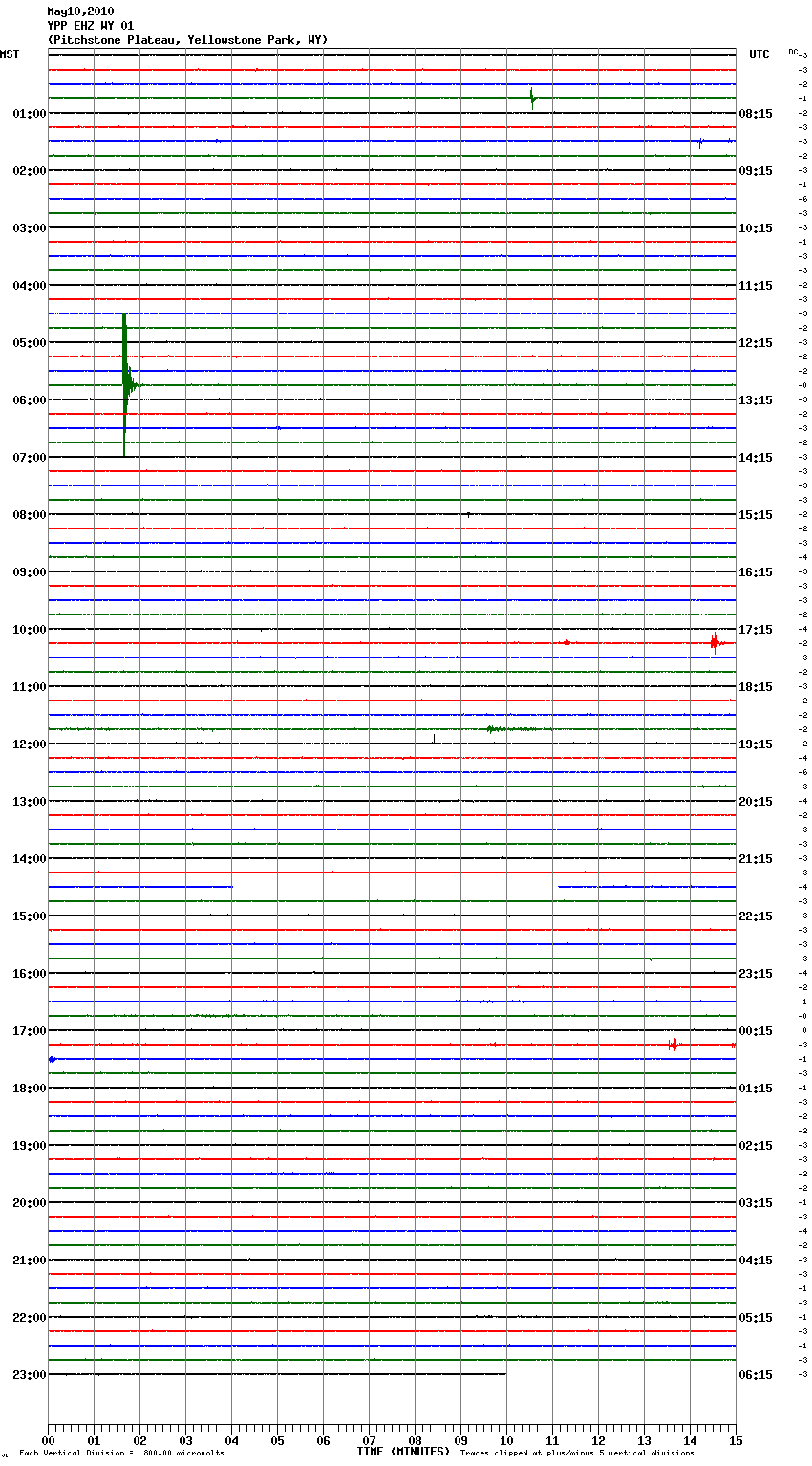
Task: Click the 00:15 UTC time label
Action: coord(756,1030)
